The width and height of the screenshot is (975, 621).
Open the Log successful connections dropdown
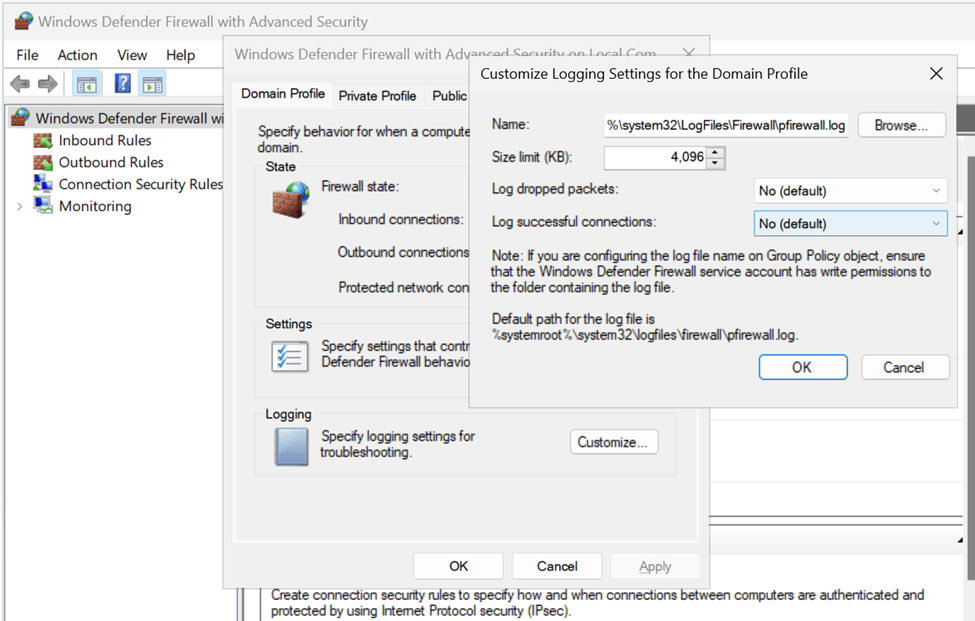[849, 222]
